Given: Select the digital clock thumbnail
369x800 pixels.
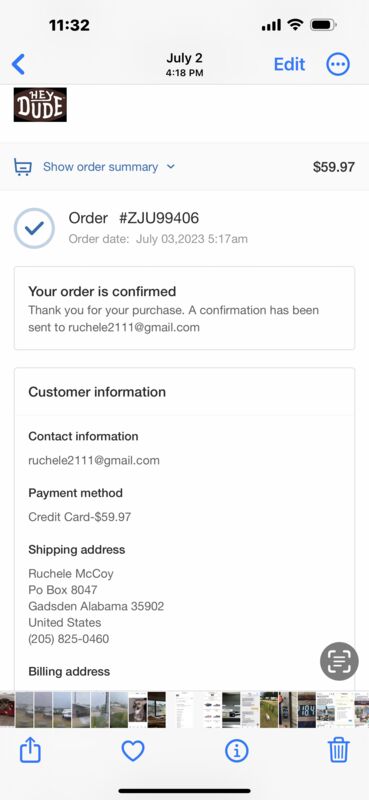Looking at the screenshot, I should point(307,710).
